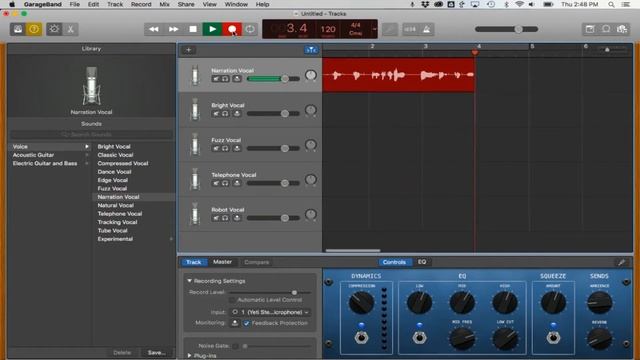Expand the Plug-ins section
Viewport: 640px width, 360px height.
[x=189, y=356]
